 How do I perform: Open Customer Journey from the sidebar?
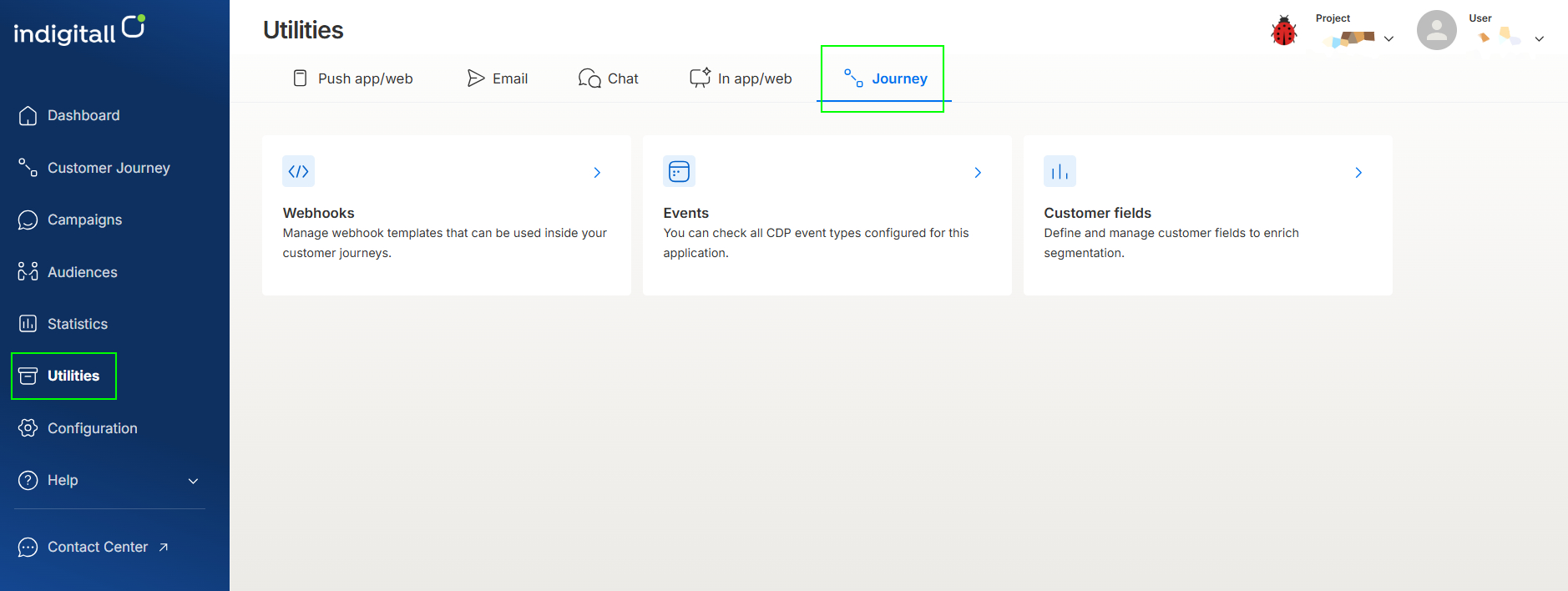[x=109, y=168]
